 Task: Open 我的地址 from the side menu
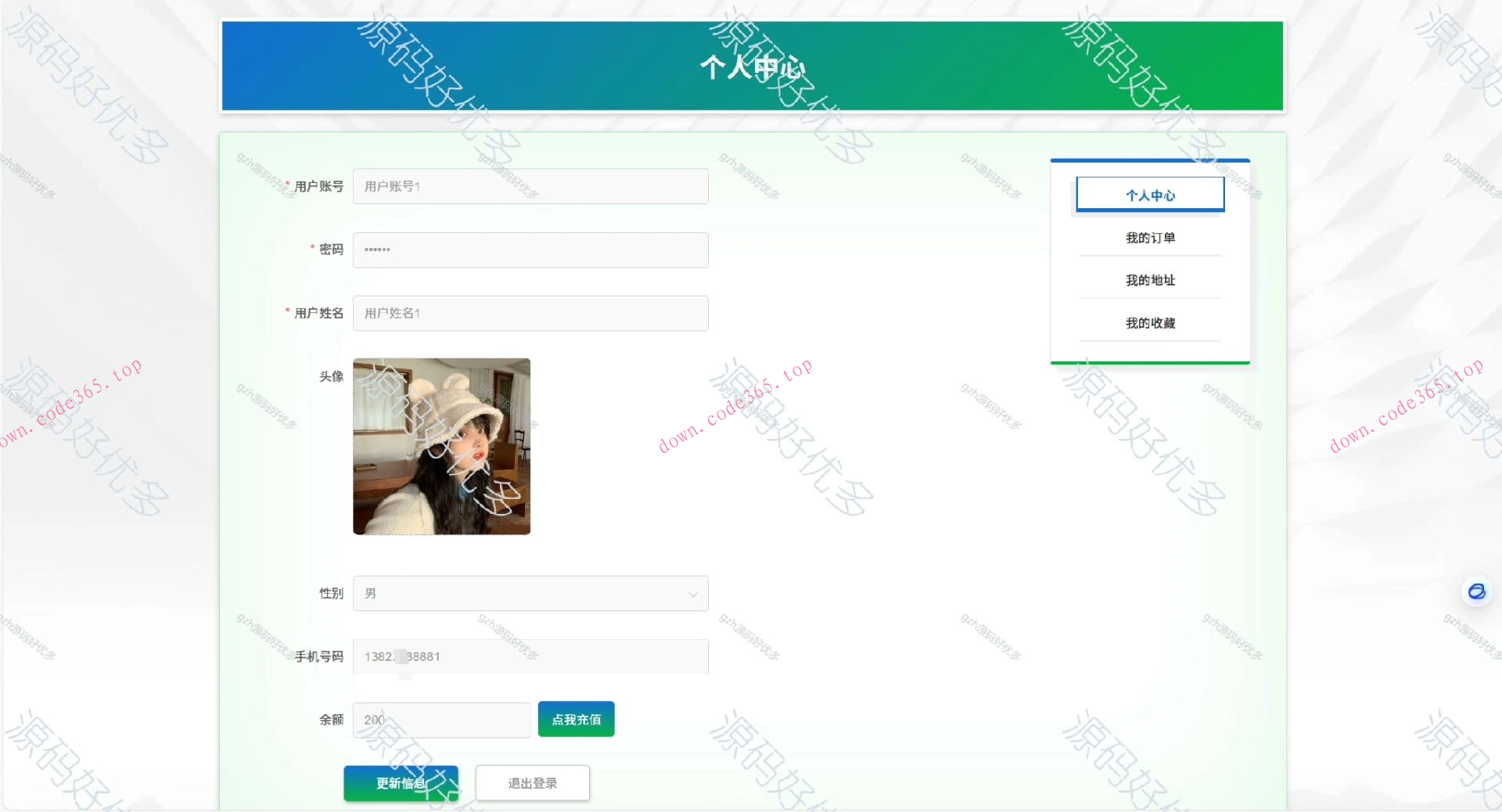(x=1150, y=280)
